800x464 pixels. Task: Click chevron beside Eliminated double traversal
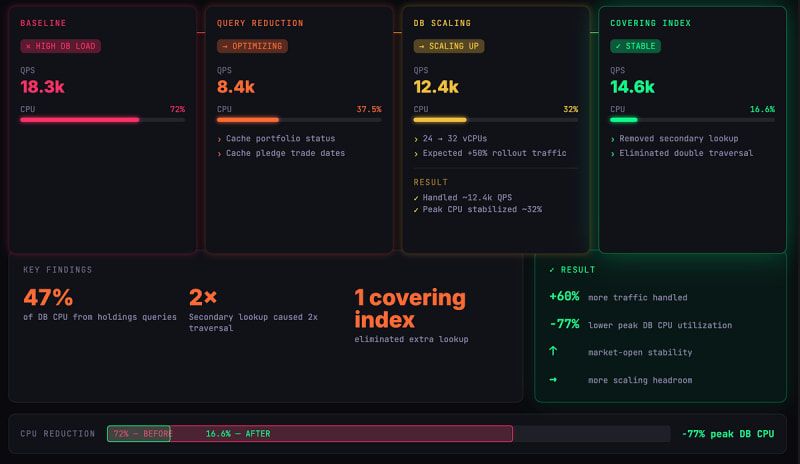coord(613,154)
